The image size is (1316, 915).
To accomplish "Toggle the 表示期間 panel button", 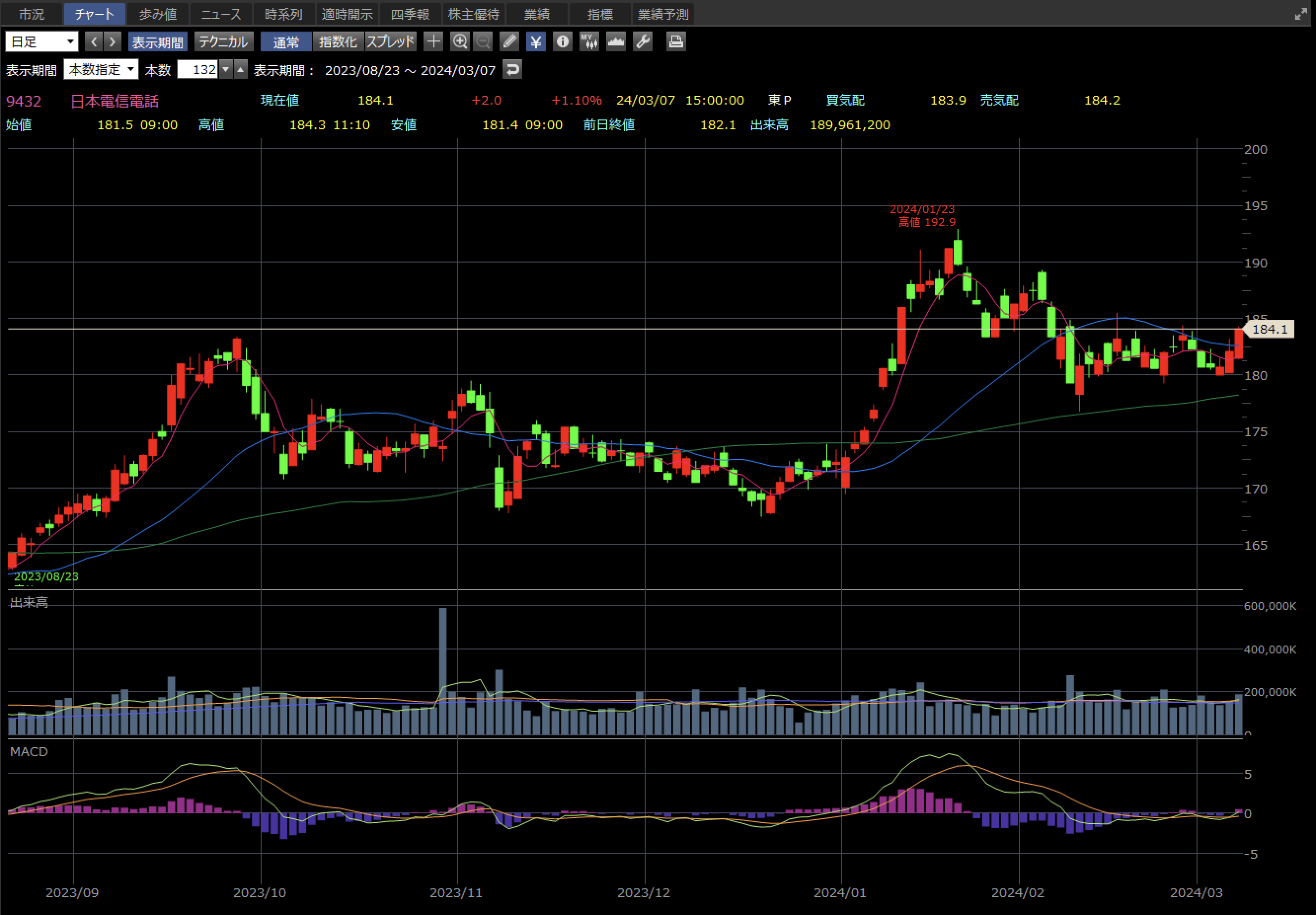I will click(x=157, y=42).
